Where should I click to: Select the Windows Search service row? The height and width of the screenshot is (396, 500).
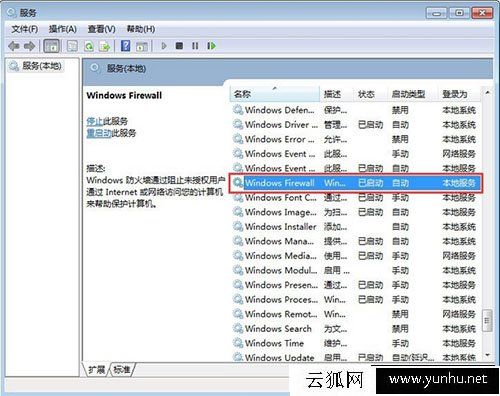click(x=356, y=329)
